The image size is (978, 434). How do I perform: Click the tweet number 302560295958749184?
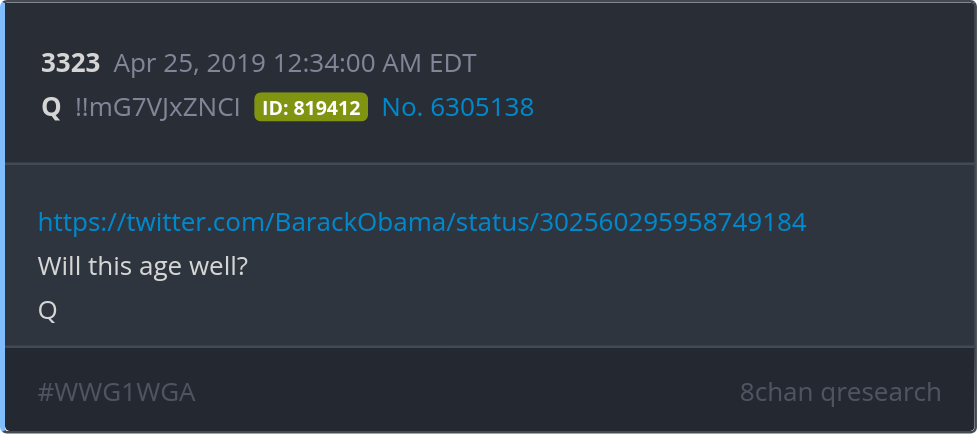tap(673, 222)
